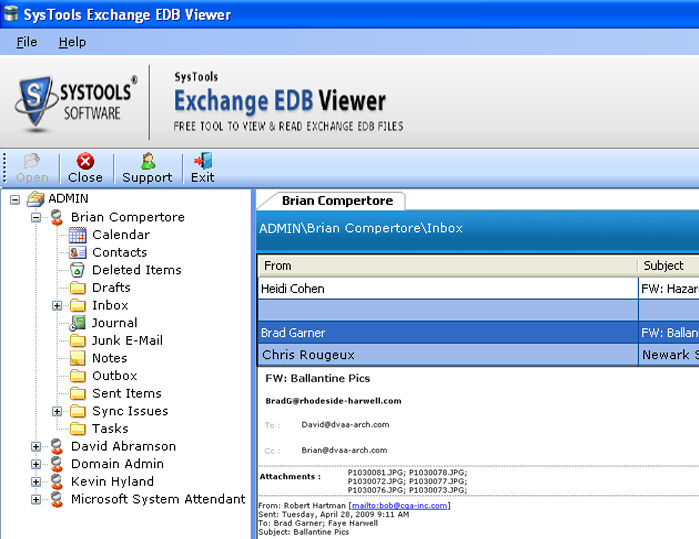The height and width of the screenshot is (539, 699).
Task: Click the Open toolbar button
Action: click(32, 169)
